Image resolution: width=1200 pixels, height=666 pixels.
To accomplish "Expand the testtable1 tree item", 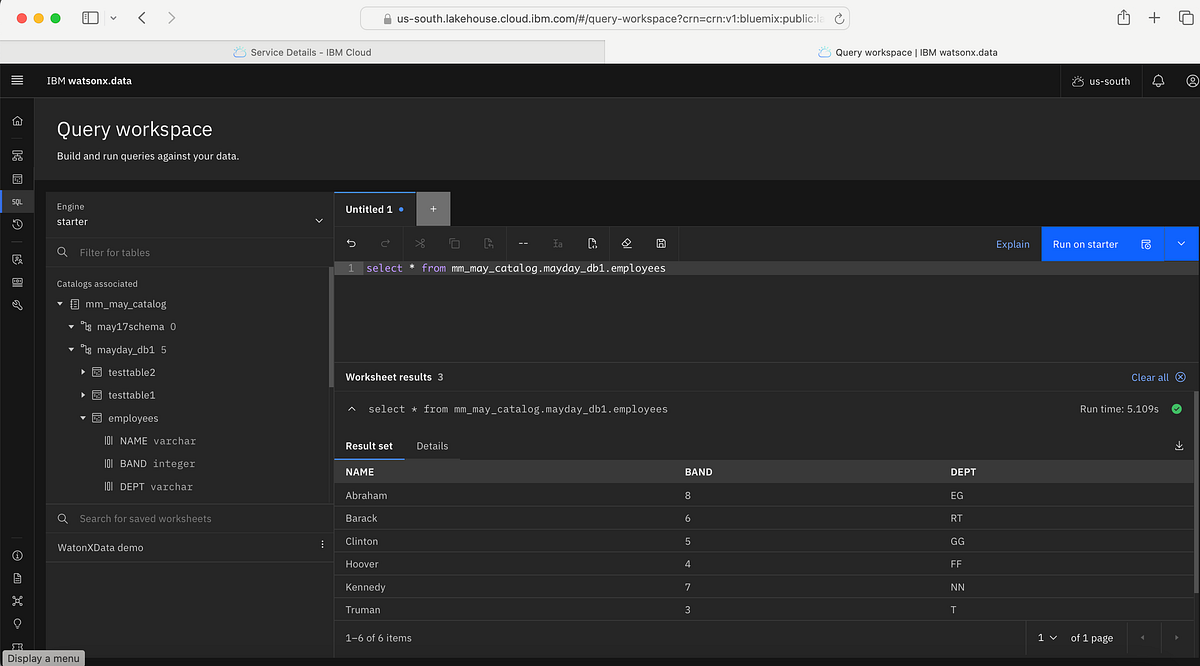I will click(84, 395).
